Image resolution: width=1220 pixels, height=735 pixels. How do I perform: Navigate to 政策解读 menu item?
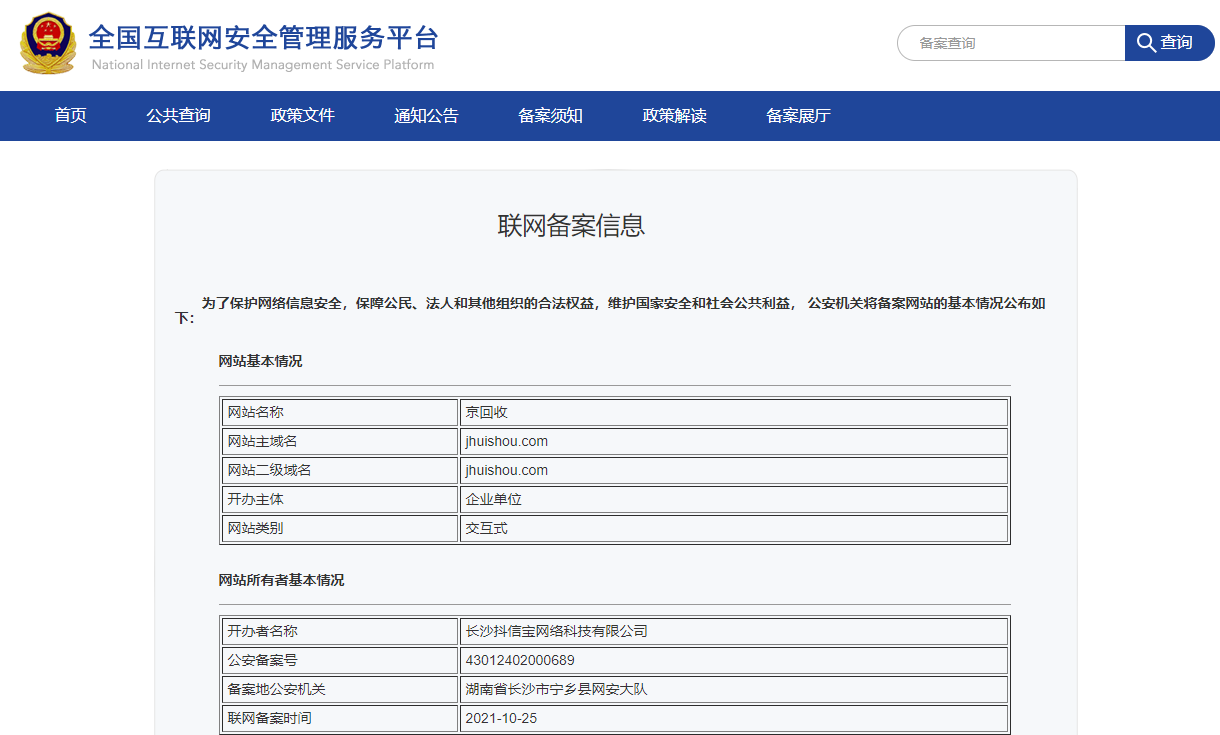674,116
